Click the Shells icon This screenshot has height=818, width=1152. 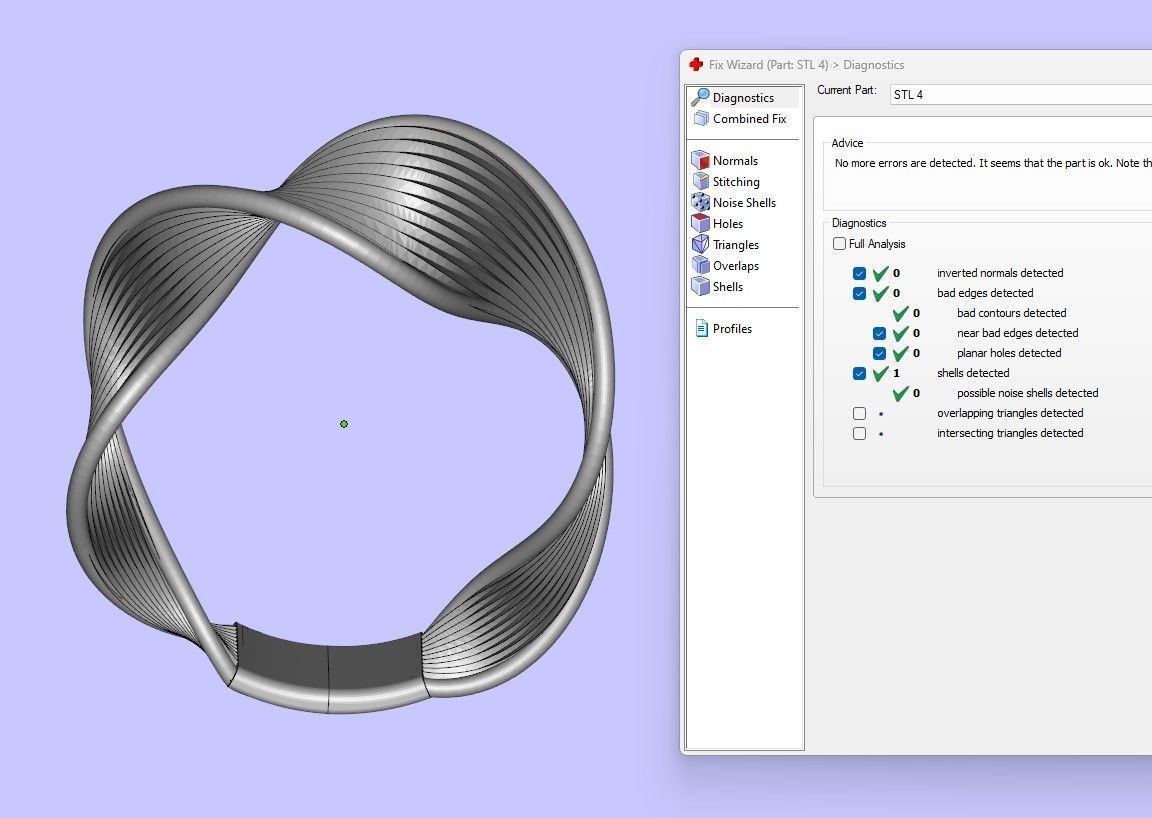pos(700,287)
